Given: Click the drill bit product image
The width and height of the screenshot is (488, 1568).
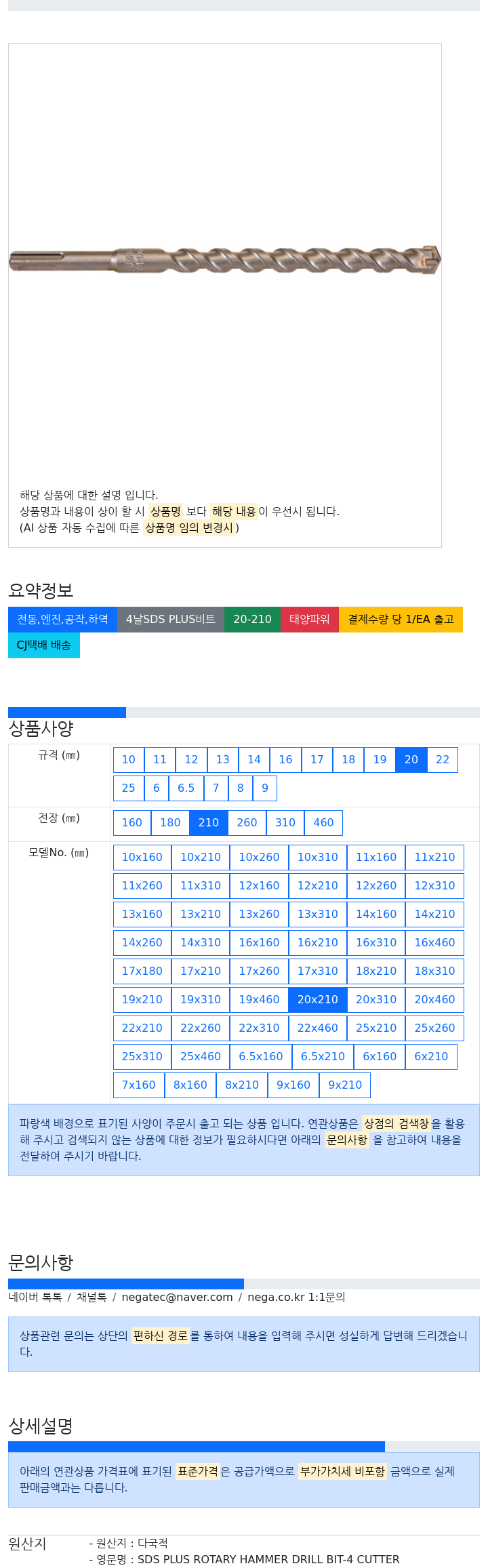Looking at the screenshot, I should pyautogui.click(x=224, y=260).
